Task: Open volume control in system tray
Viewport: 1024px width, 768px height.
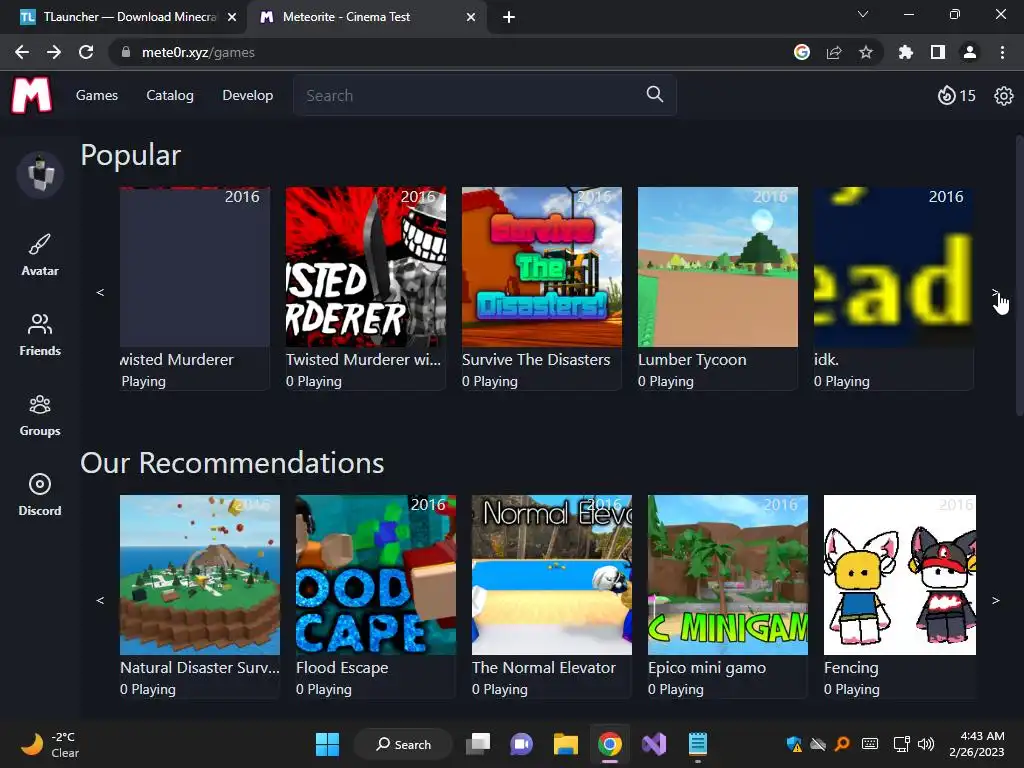Action: pyautogui.click(x=925, y=744)
